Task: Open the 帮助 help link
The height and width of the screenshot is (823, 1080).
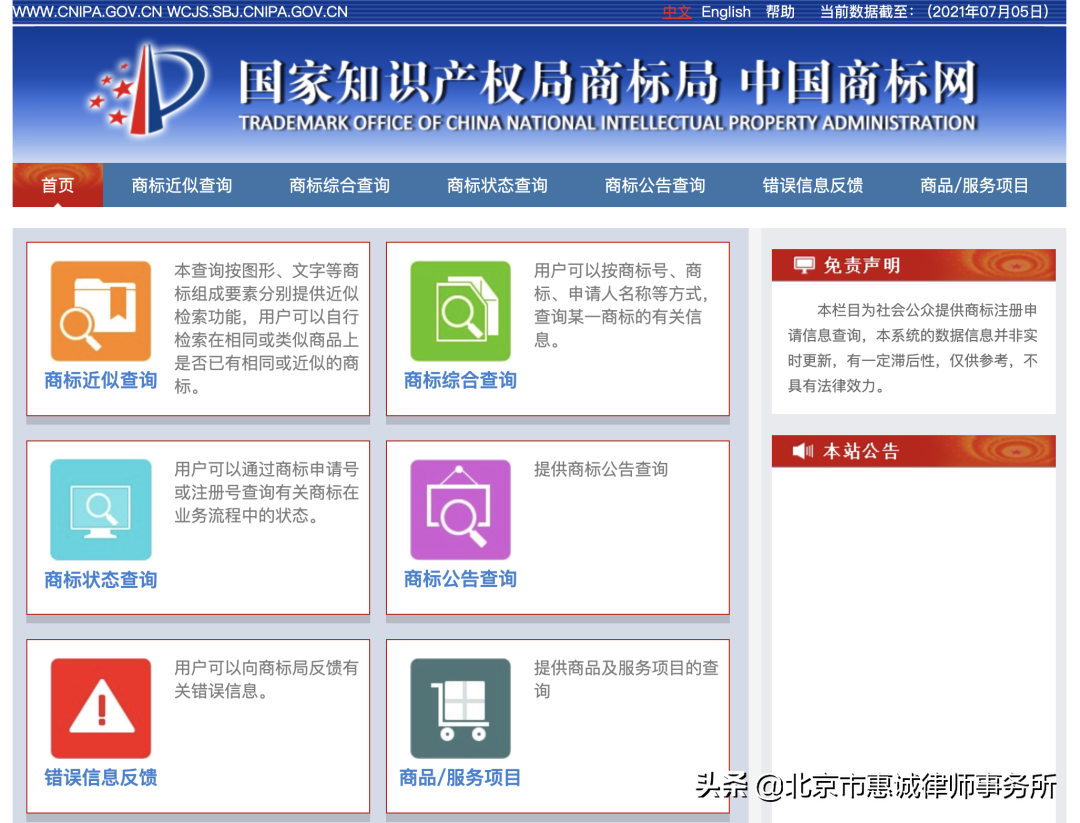Action: pos(780,12)
